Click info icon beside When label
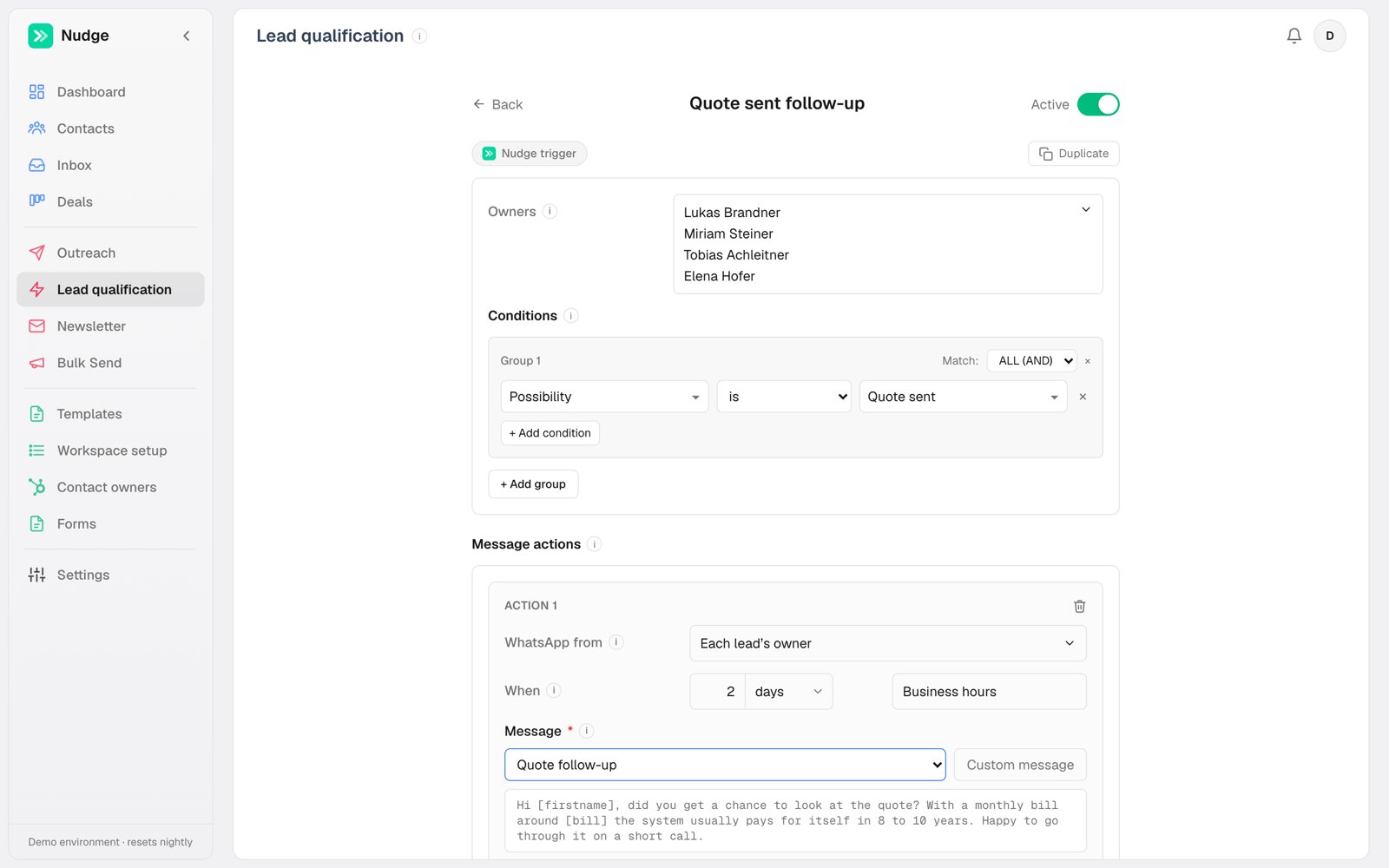 click(554, 691)
